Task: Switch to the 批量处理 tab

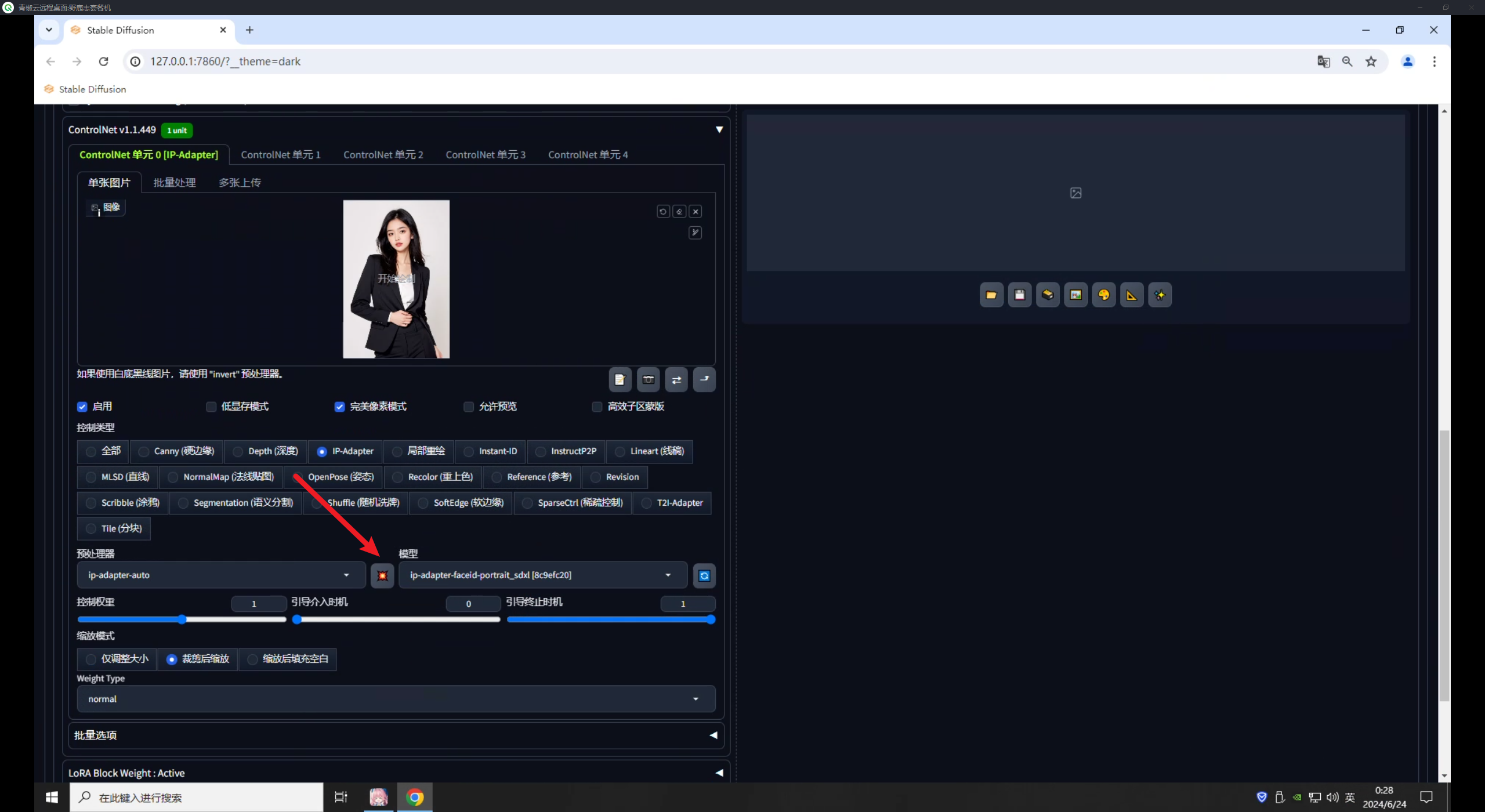Action: pyautogui.click(x=174, y=183)
